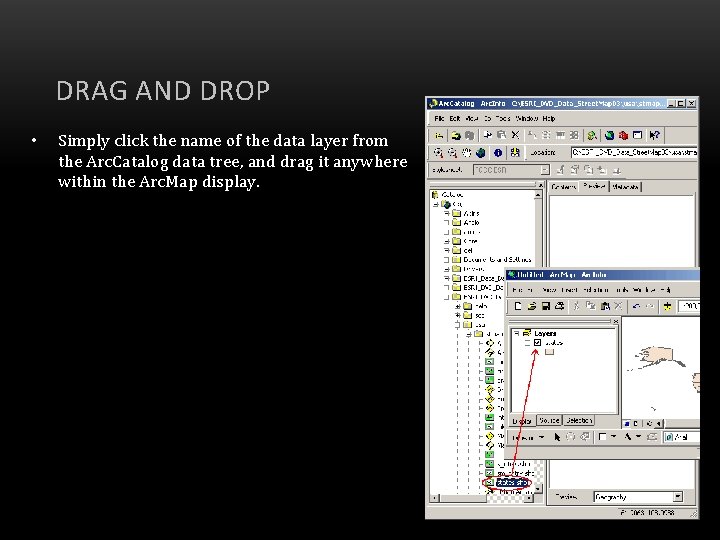Select highlighted states.shp in Catalog tree
Screen dimensions: 720x540
[512, 483]
